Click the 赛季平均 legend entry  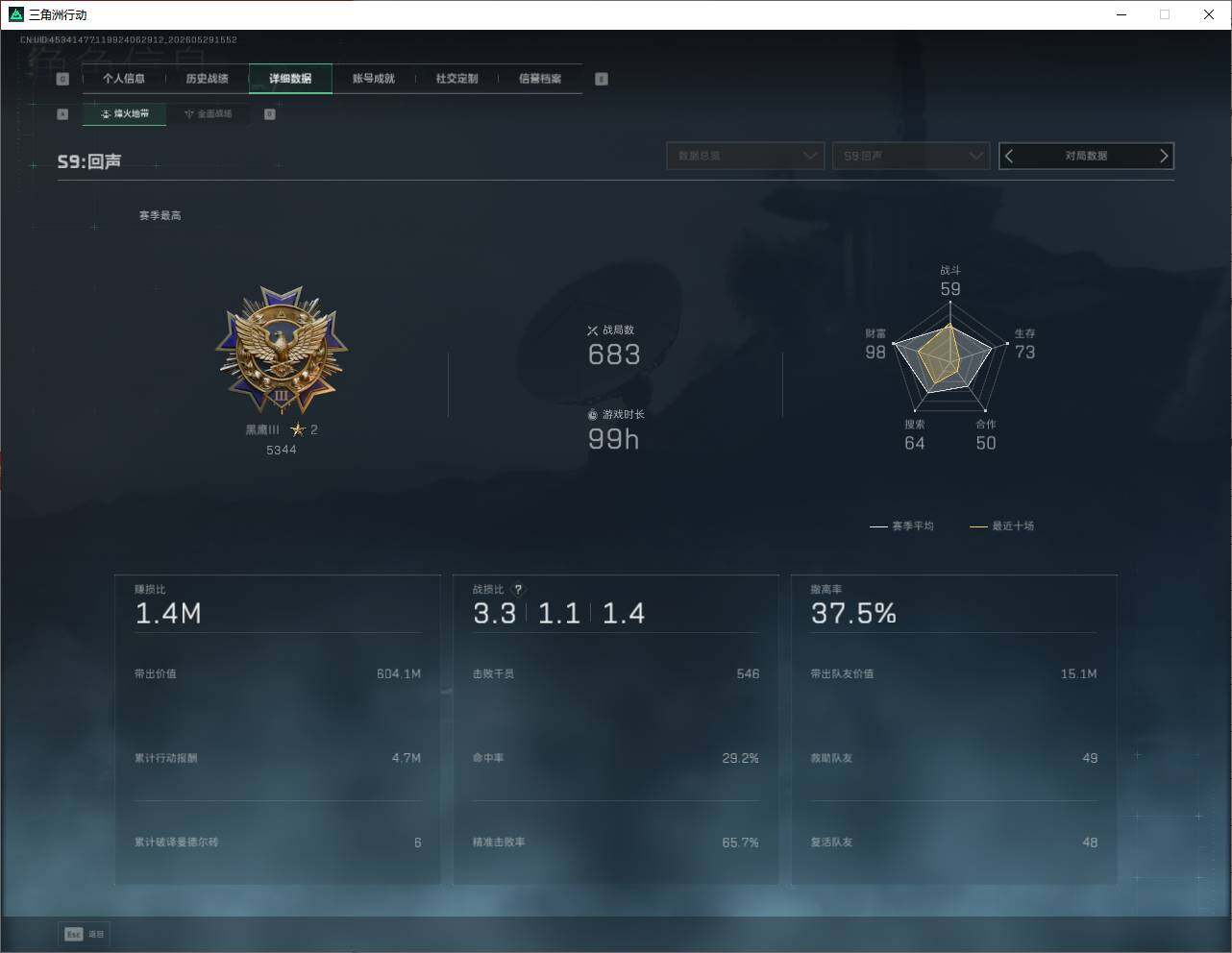click(x=901, y=526)
